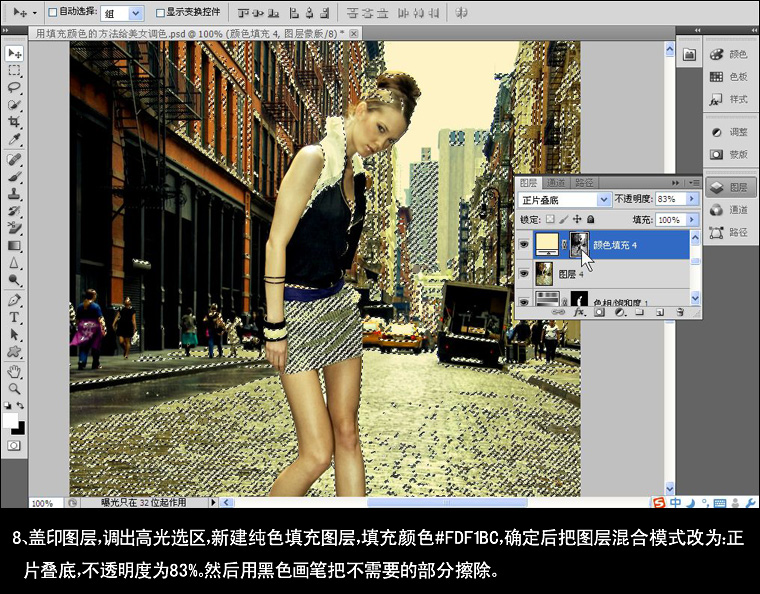Open the Layers panel flyout menu
The height and width of the screenshot is (594, 760).
(694, 183)
